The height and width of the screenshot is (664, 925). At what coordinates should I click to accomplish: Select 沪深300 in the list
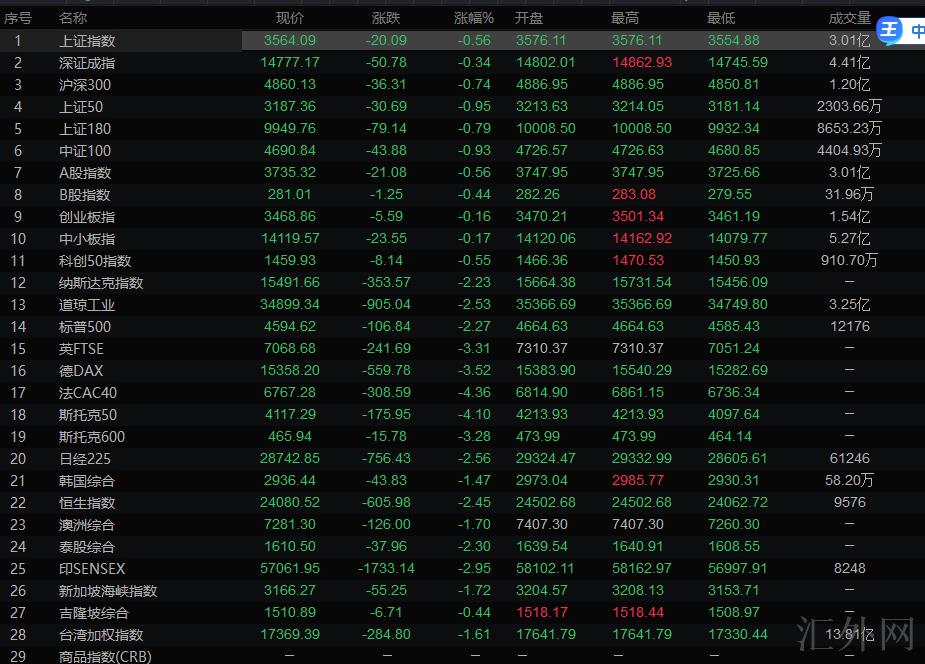click(x=85, y=85)
